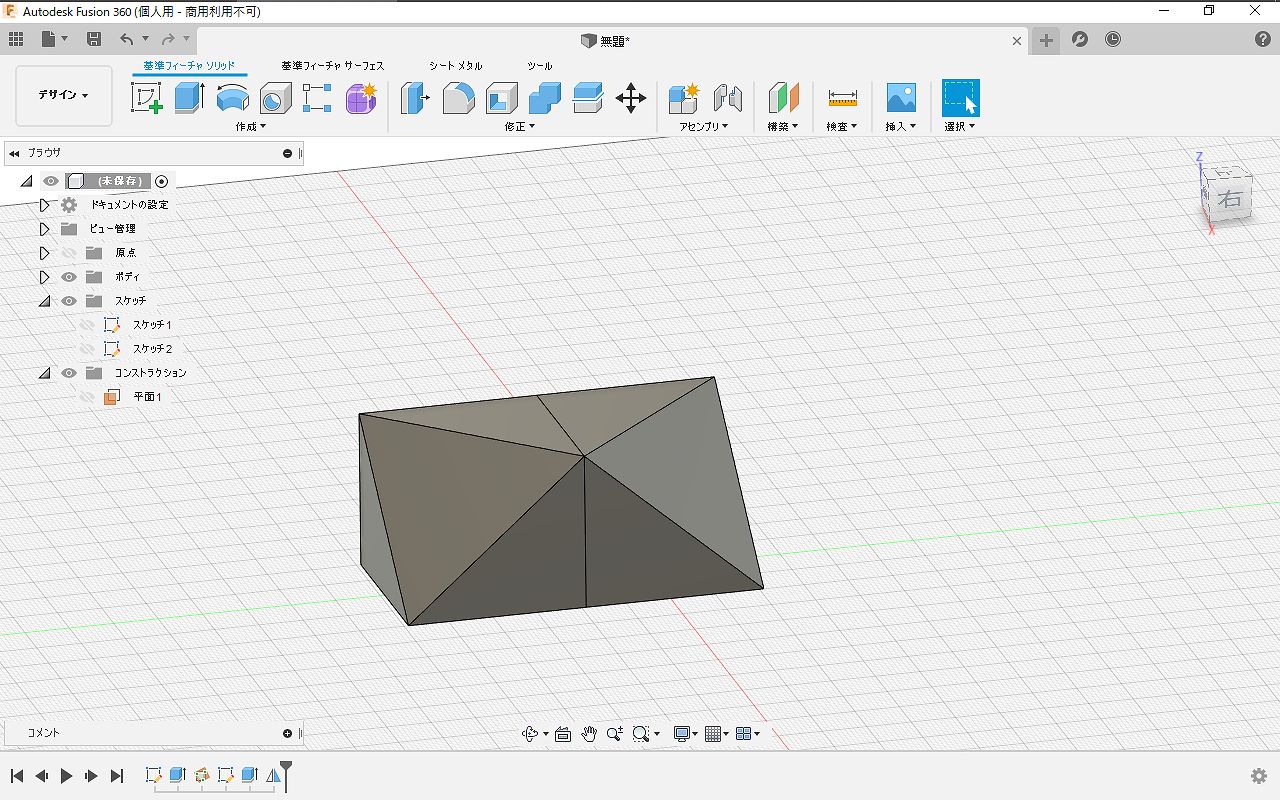
Task: Play the timeline
Action: [x=67, y=776]
